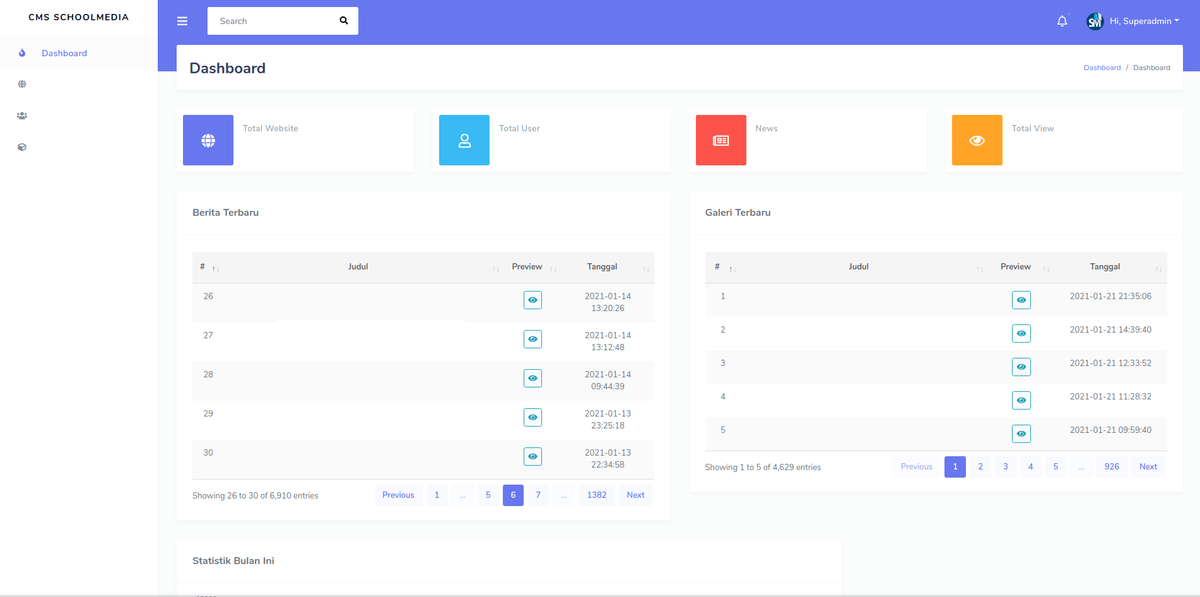The height and width of the screenshot is (597, 1200).
Task: Go to Berita page 1
Action: tap(436, 495)
